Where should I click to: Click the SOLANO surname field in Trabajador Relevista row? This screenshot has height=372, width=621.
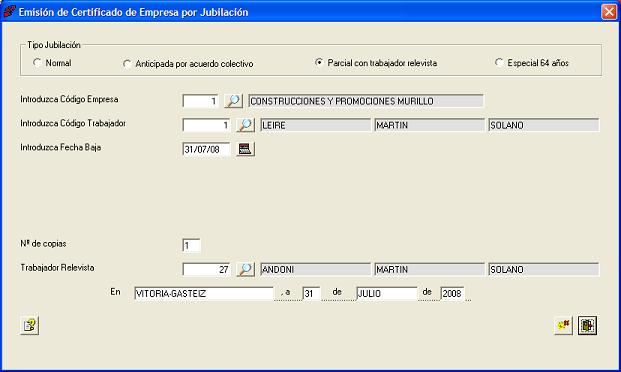(544, 269)
